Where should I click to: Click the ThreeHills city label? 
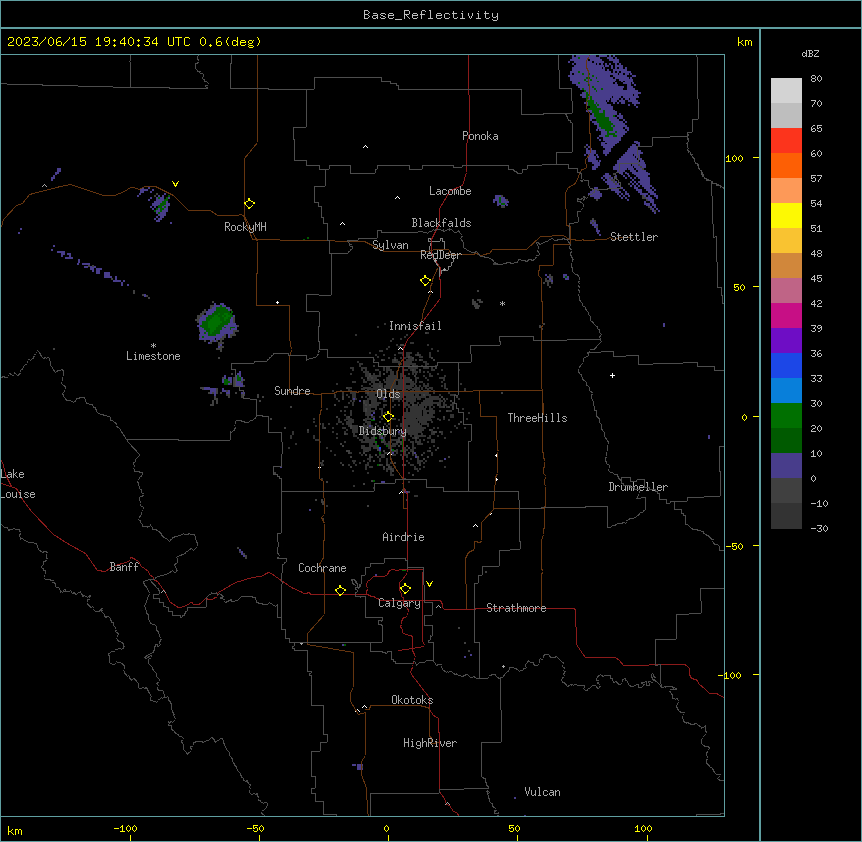537,418
